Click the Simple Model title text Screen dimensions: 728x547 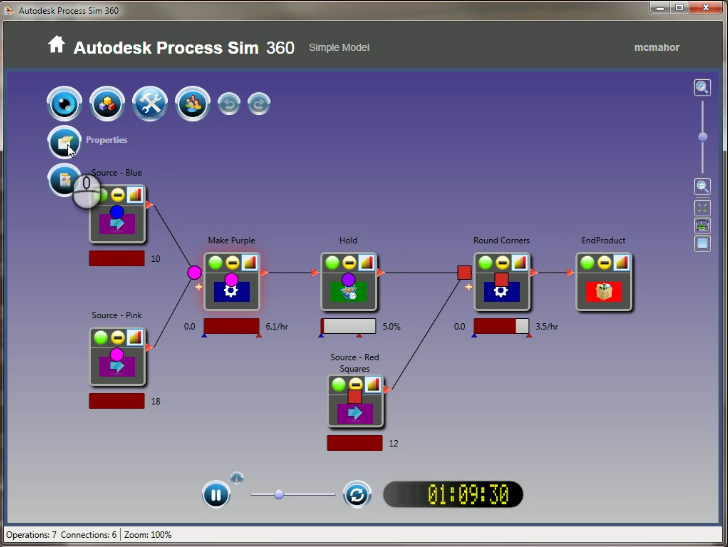[x=339, y=47]
